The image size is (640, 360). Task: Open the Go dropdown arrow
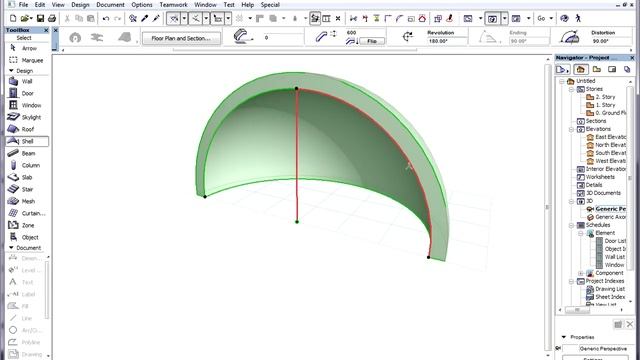551,18
